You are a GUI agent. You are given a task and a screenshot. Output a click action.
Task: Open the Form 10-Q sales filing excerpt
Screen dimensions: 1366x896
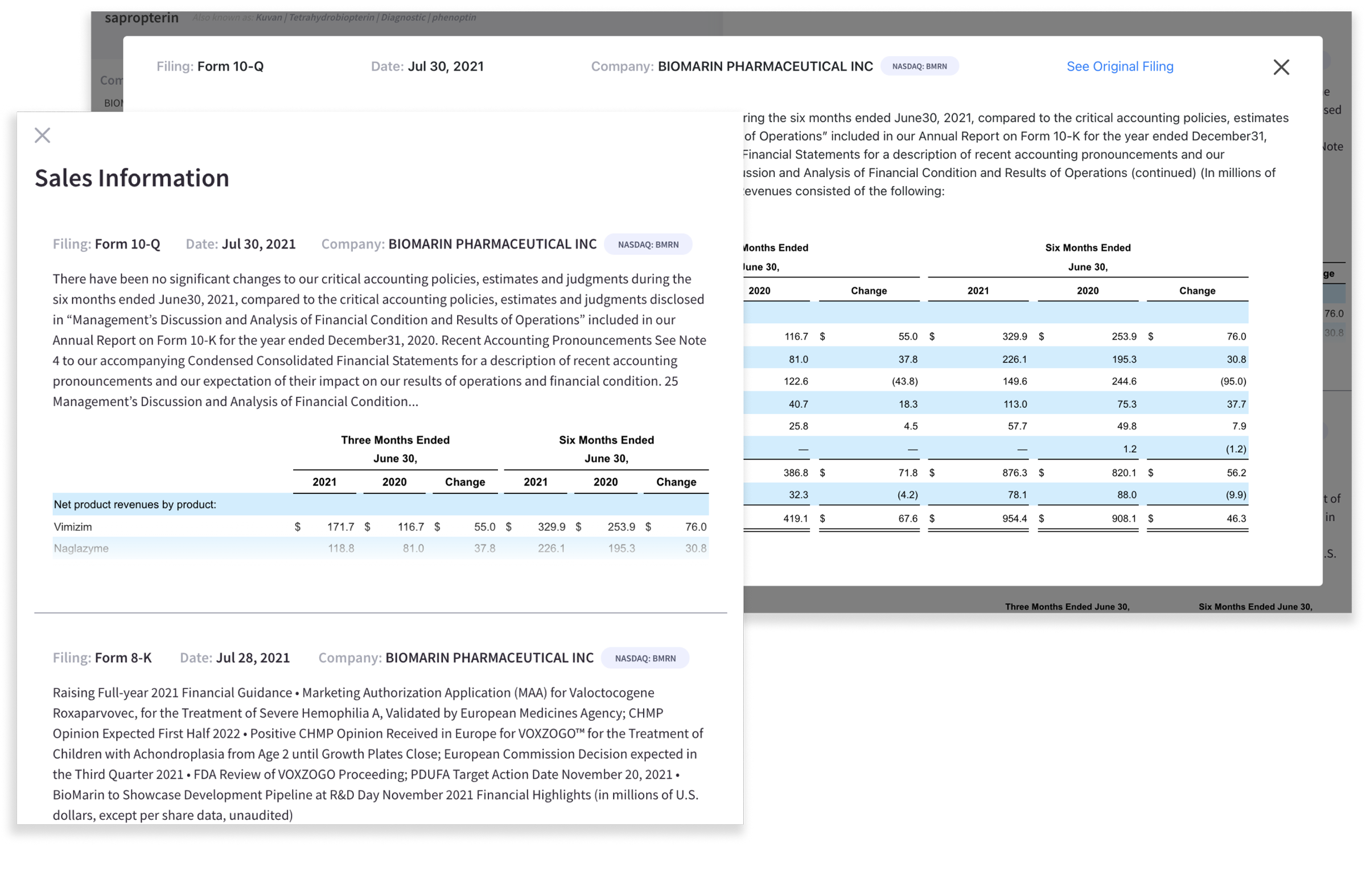[x=379, y=340]
